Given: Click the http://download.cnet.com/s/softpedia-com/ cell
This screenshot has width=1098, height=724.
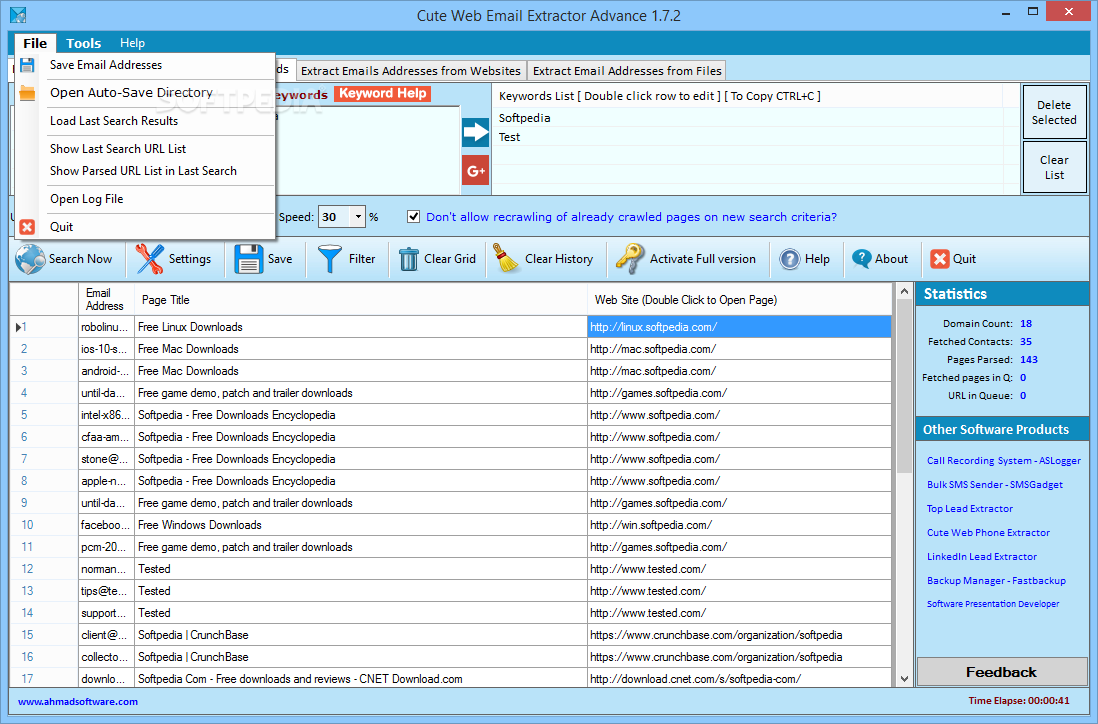Looking at the screenshot, I should click(739, 679).
